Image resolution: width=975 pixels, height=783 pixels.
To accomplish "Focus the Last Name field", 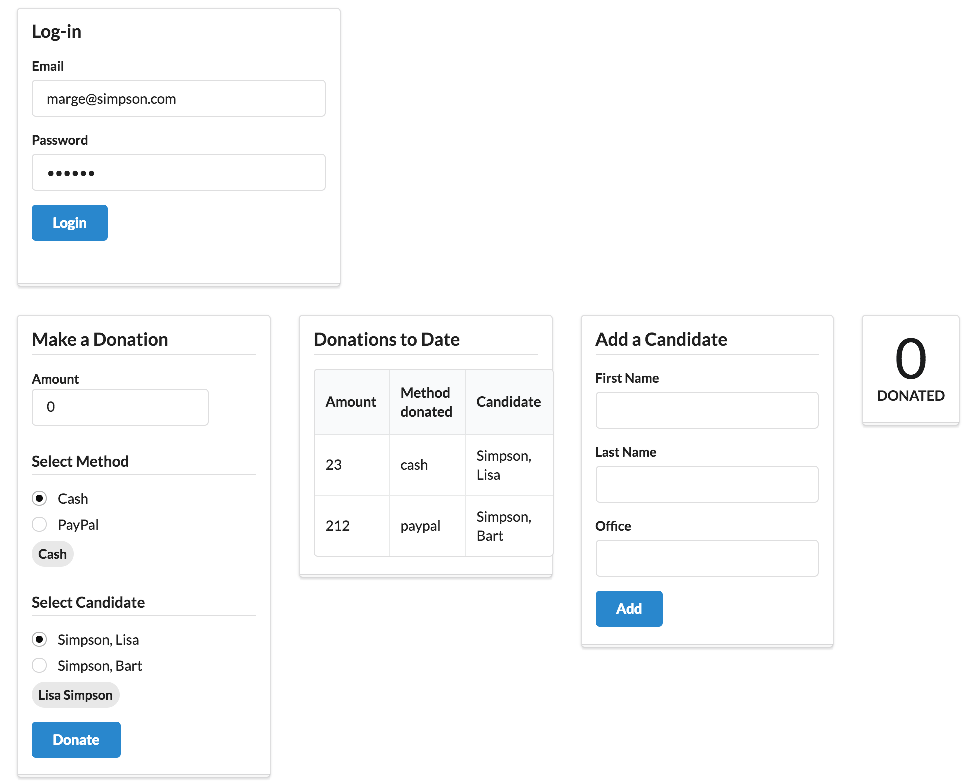I will (707, 485).
